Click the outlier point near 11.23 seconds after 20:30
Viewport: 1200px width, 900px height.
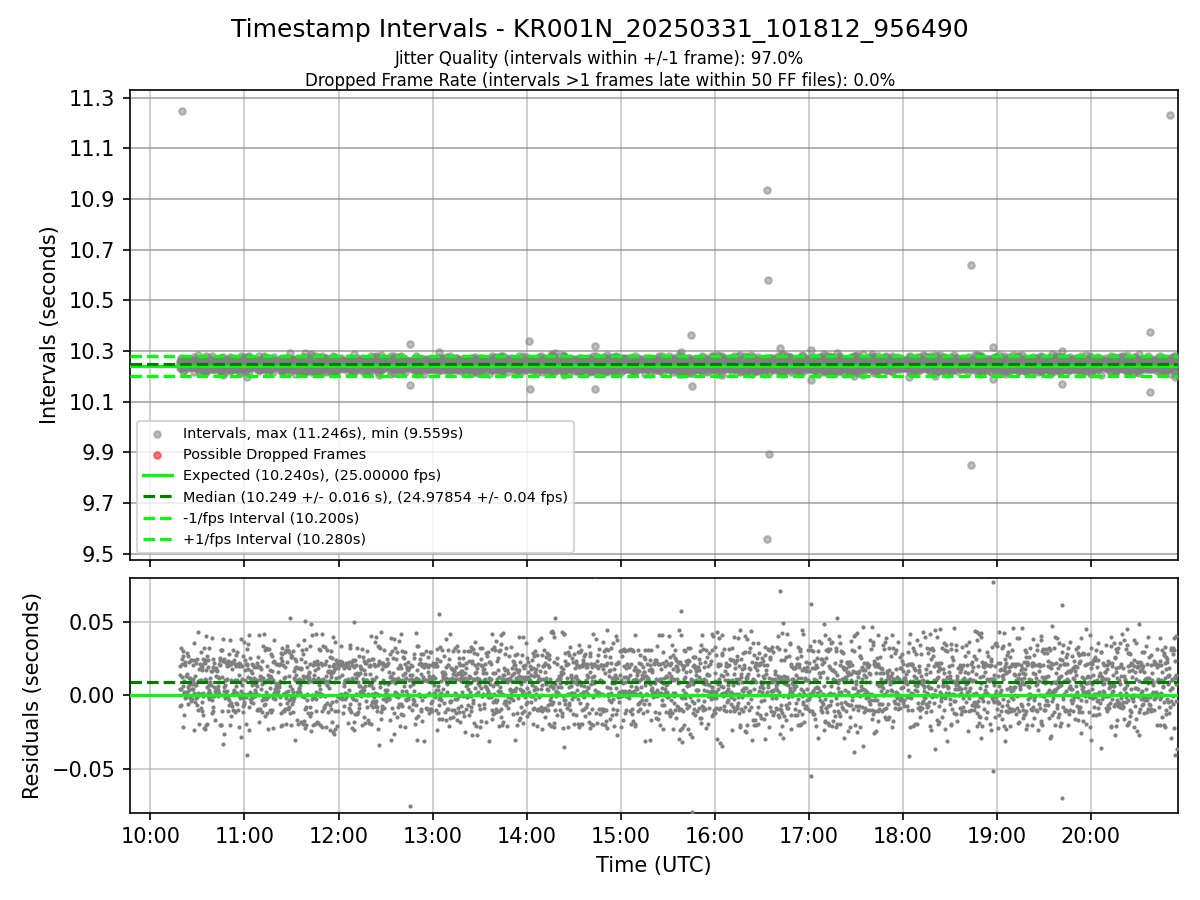click(x=1170, y=115)
